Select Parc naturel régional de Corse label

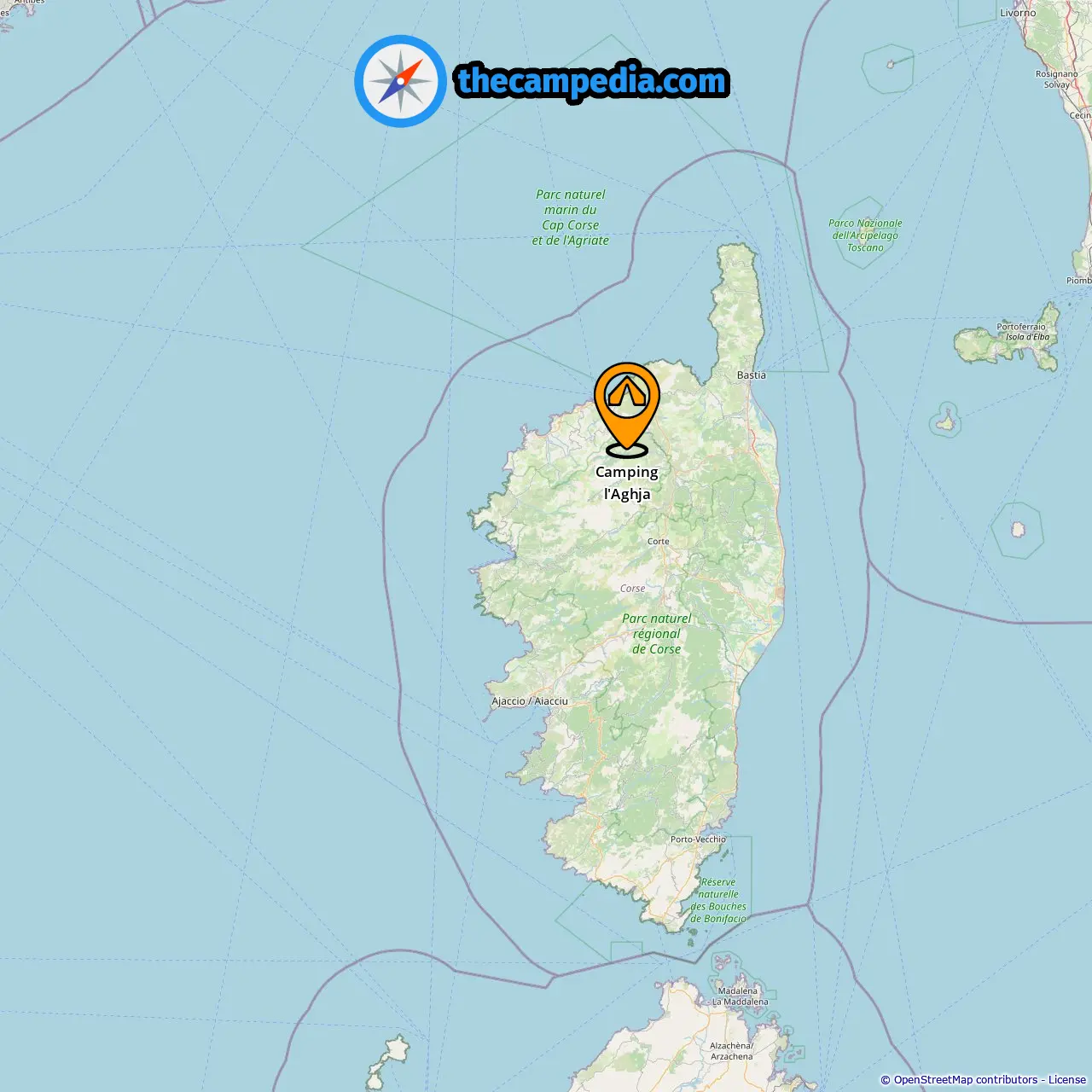pos(657,634)
